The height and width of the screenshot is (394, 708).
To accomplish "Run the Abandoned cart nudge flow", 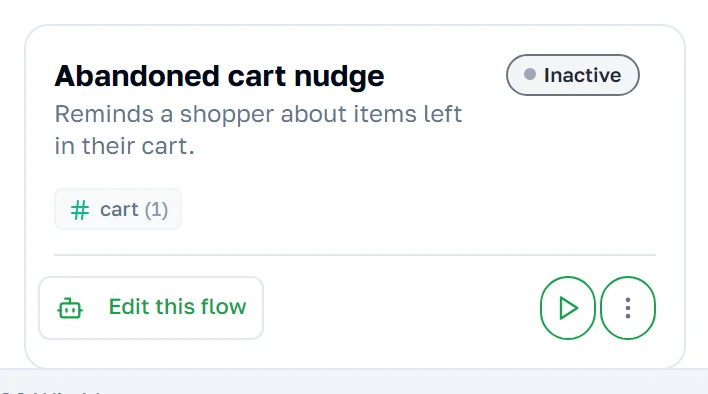I will (568, 308).
